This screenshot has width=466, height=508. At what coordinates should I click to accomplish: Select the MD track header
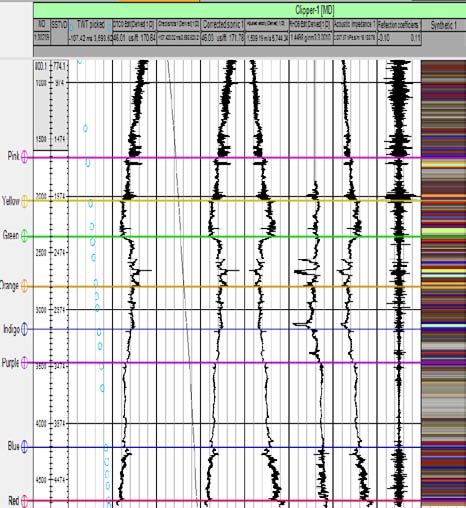coord(42,25)
